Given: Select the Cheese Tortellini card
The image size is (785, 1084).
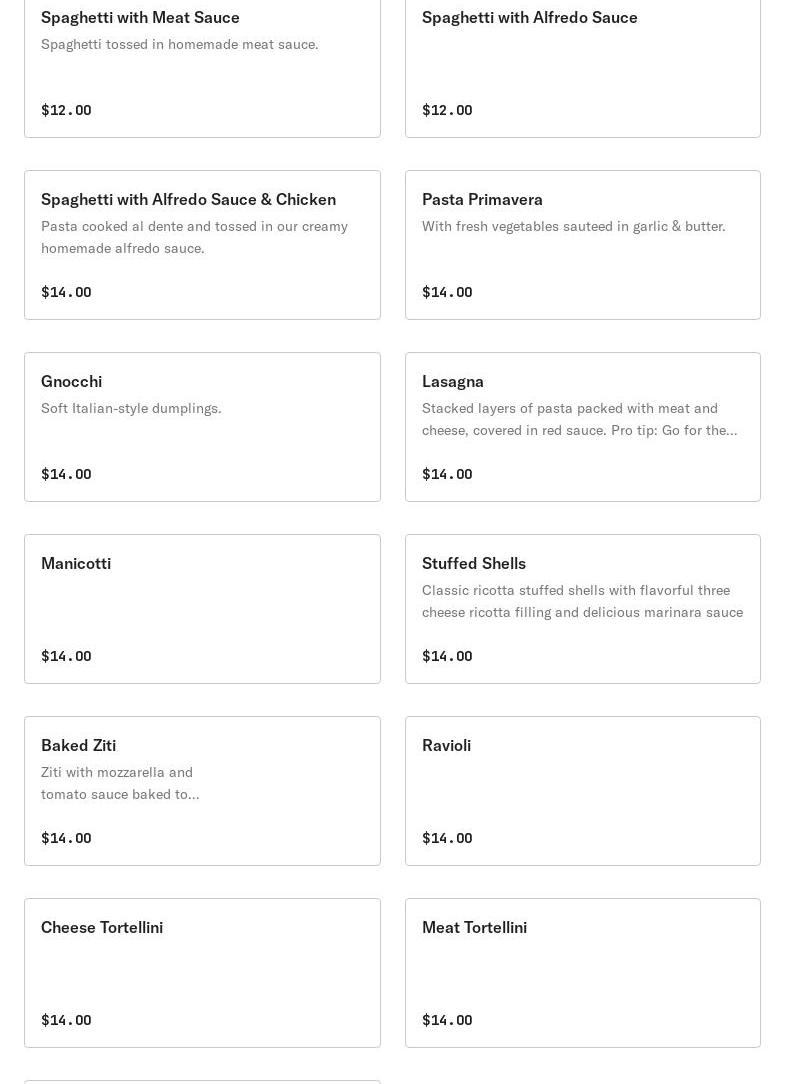Looking at the screenshot, I should coord(202,972).
